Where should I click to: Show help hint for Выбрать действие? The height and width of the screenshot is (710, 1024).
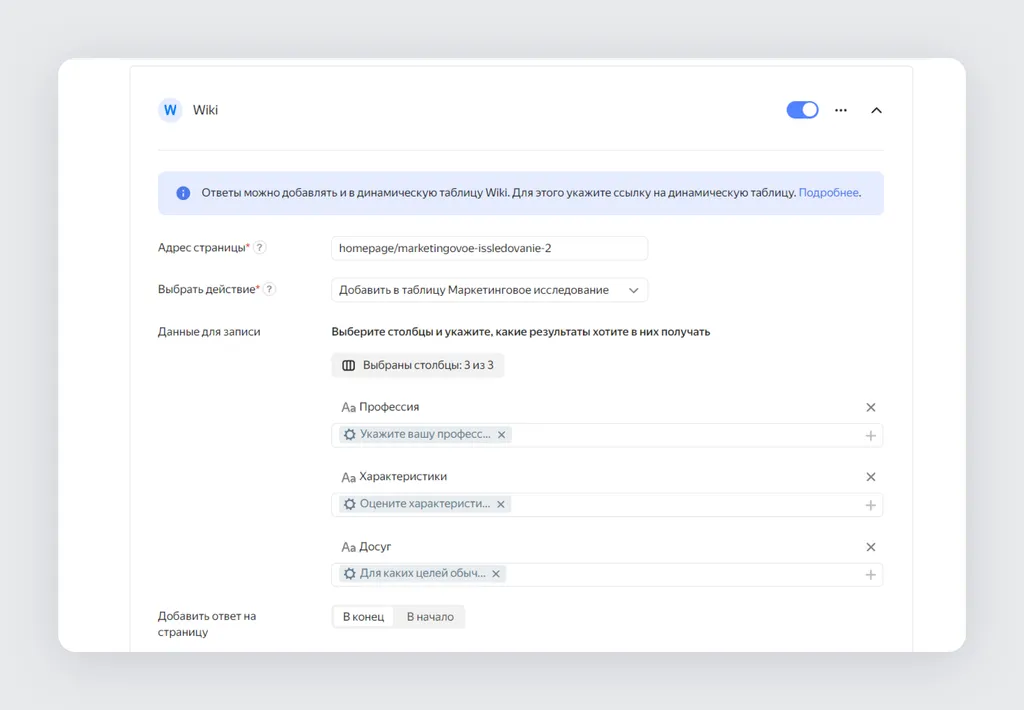click(x=269, y=289)
